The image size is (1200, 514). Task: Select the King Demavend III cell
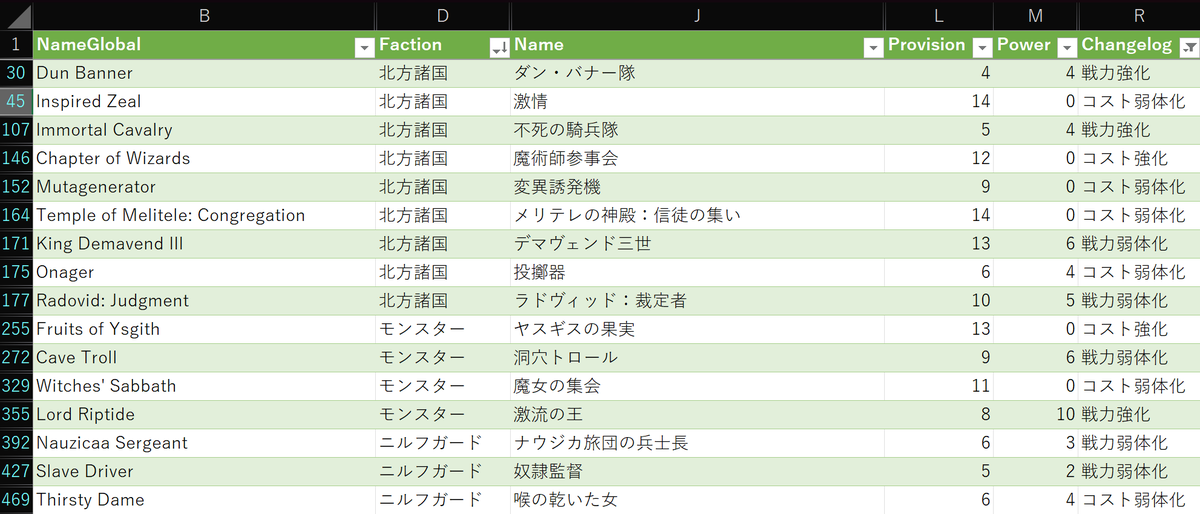click(204, 244)
